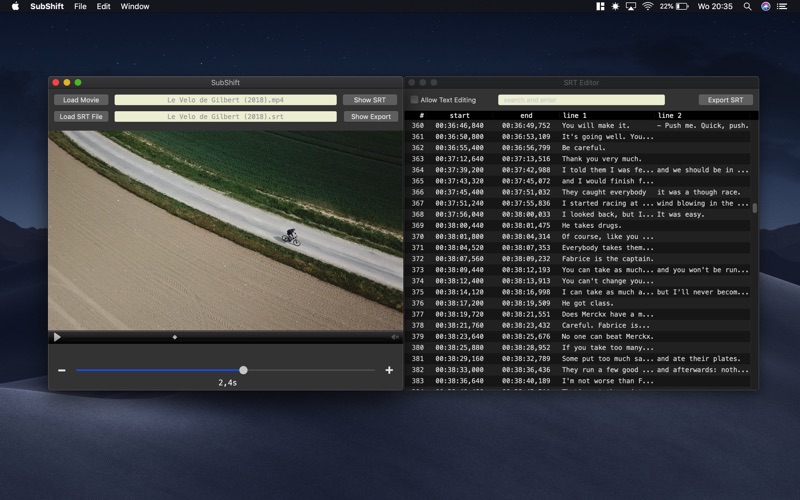Open the SubShift application menu
The height and width of the screenshot is (500, 800).
coord(47,6)
